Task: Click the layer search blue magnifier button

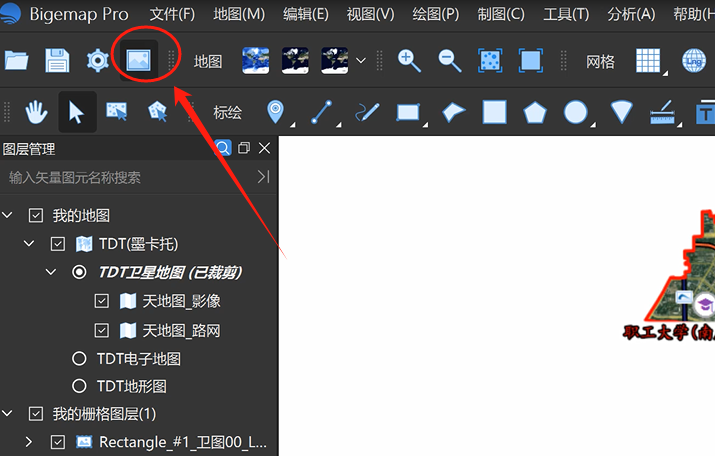Action: point(223,148)
